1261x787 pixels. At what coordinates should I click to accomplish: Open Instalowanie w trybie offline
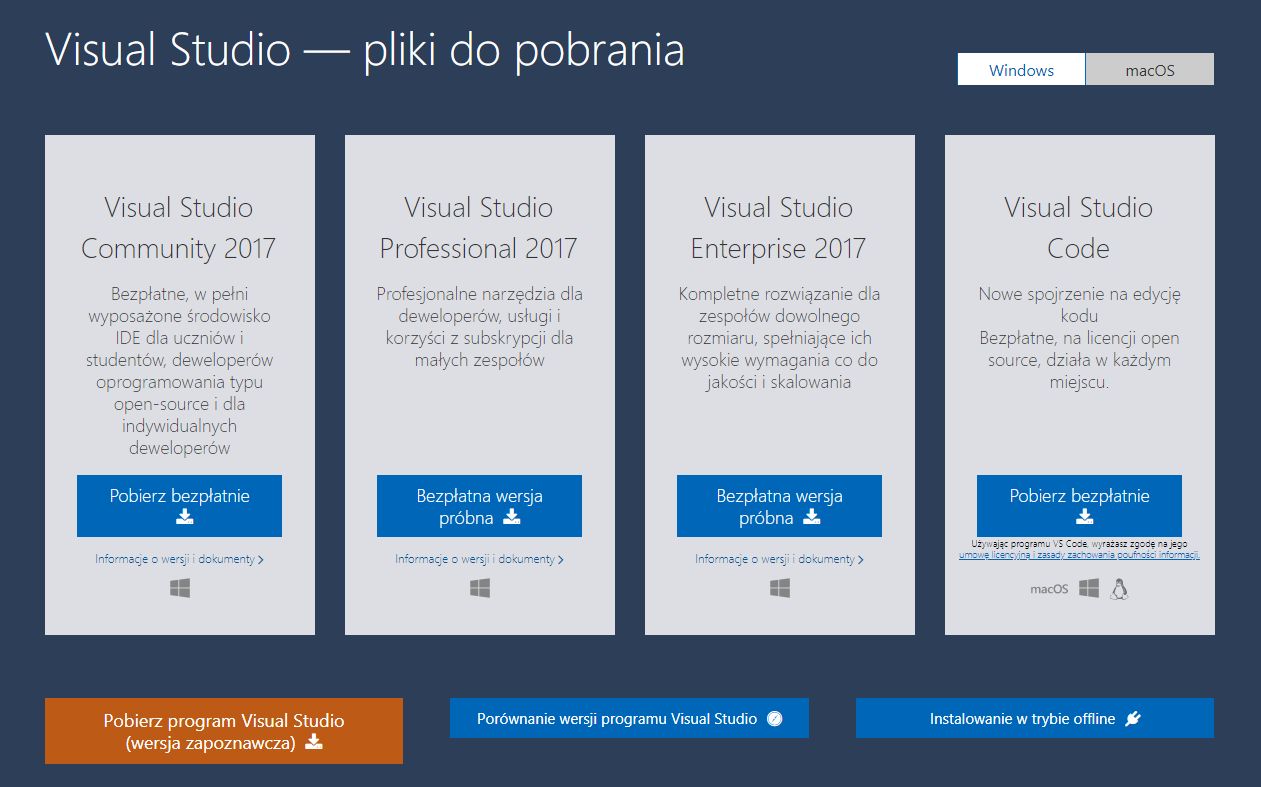(1035, 718)
